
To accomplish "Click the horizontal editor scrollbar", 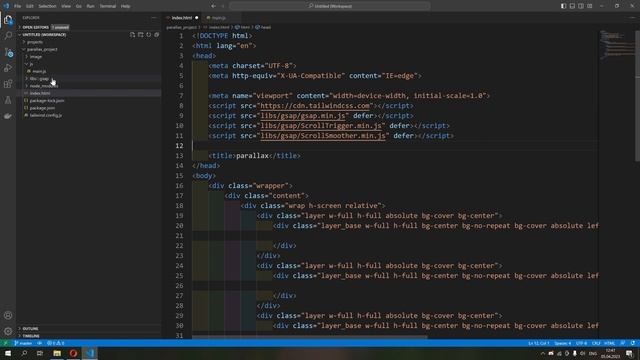I will tap(309, 337).
